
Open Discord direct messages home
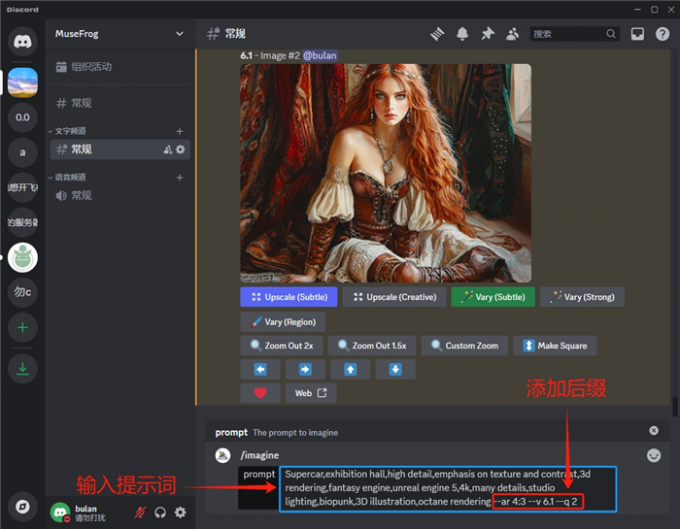click(x=23, y=41)
